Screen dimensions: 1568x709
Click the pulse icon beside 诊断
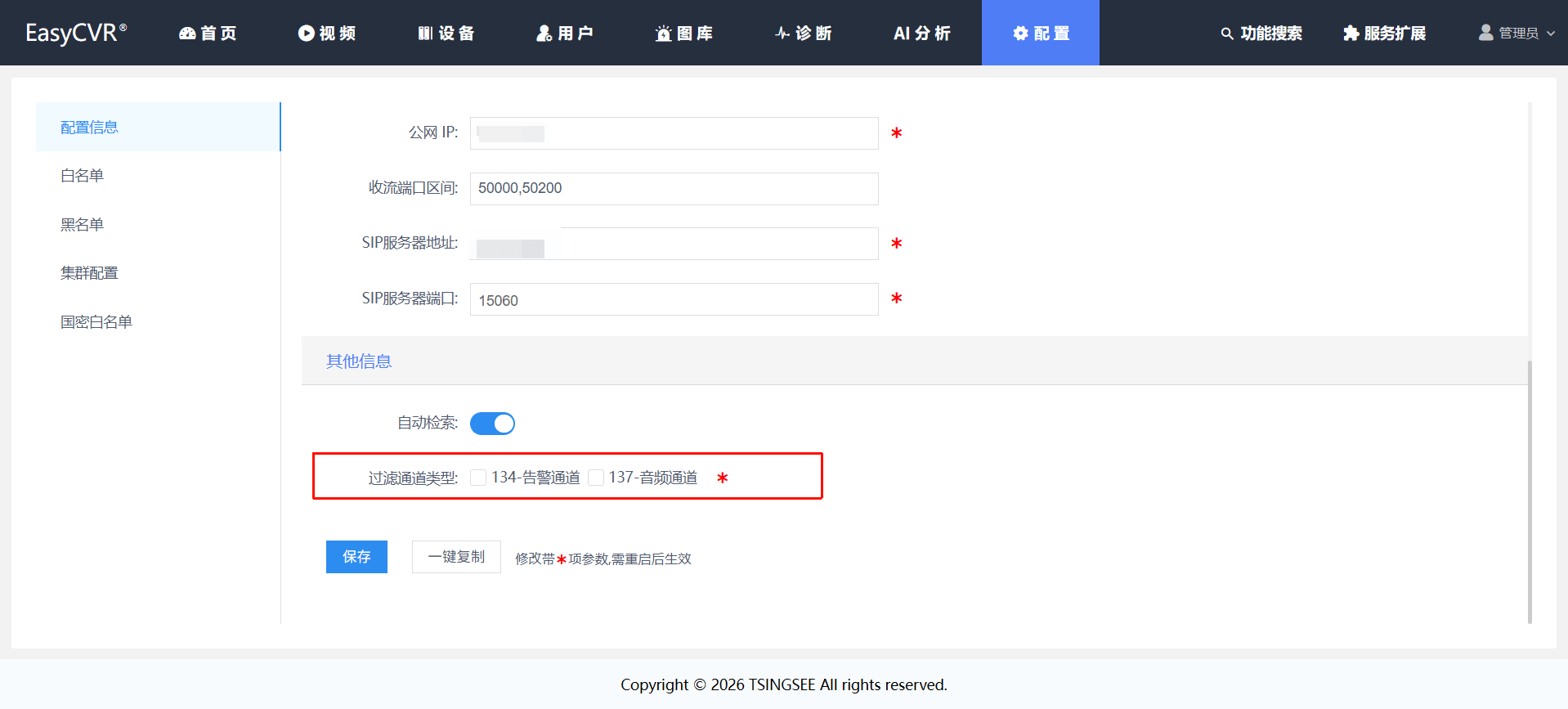coord(782,34)
